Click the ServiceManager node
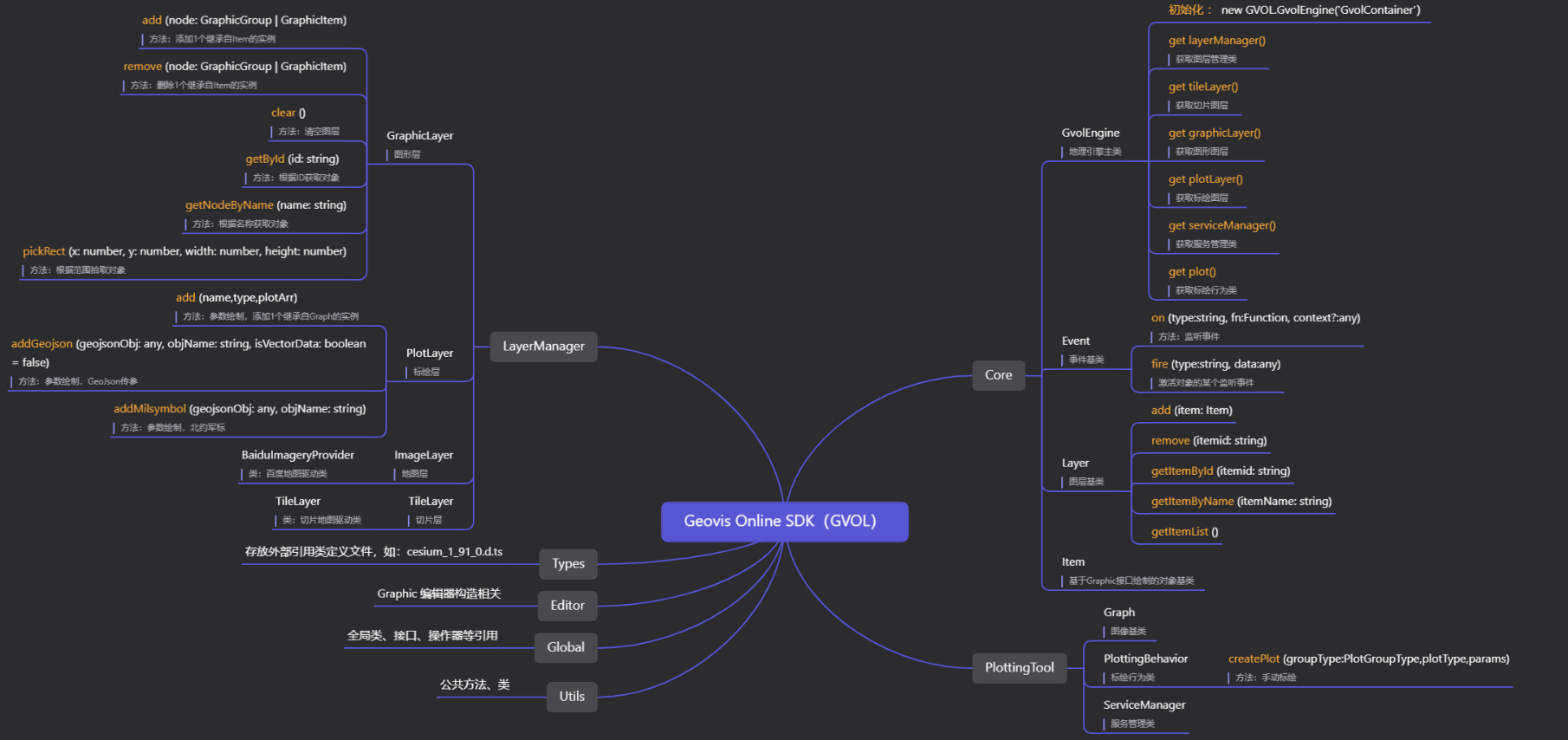Screen dimensions: 1568x740 (1144, 713)
